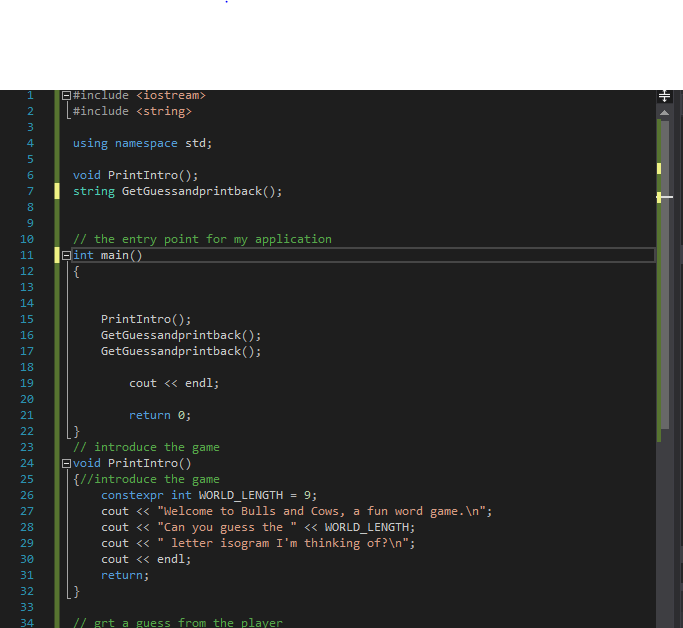Collapse the #include block on line 1
This screenshot has height=628, width=683.
pos(66,95)
